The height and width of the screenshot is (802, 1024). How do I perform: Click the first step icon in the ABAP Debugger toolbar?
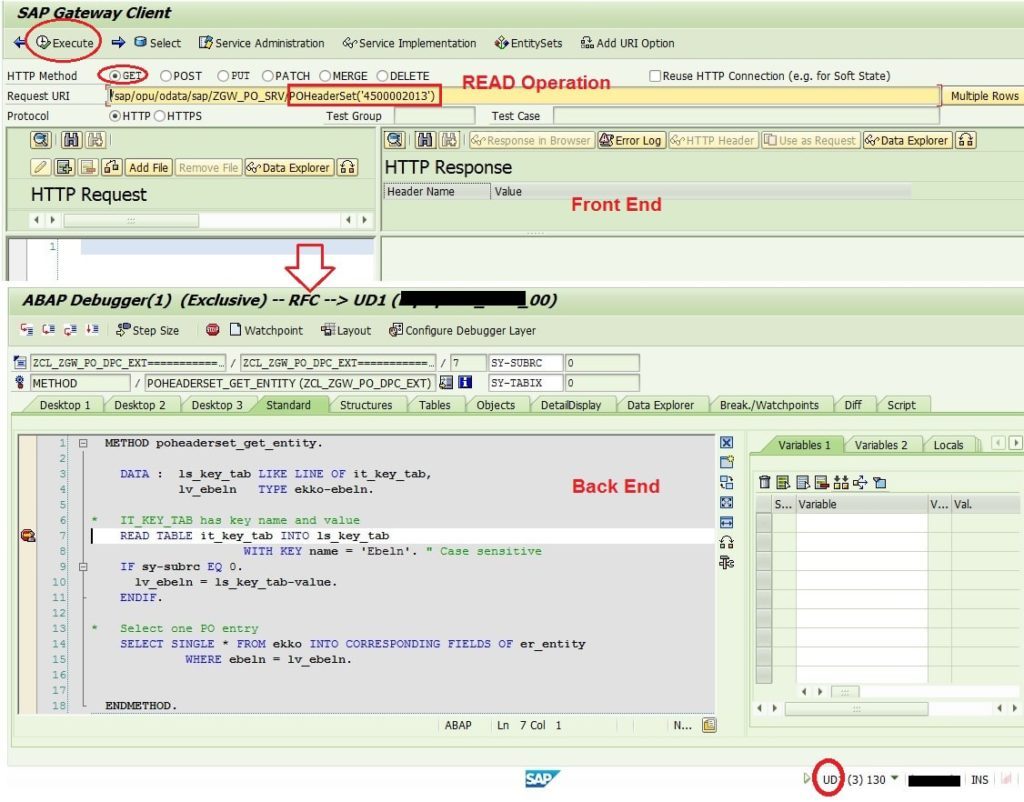[27, 330]
